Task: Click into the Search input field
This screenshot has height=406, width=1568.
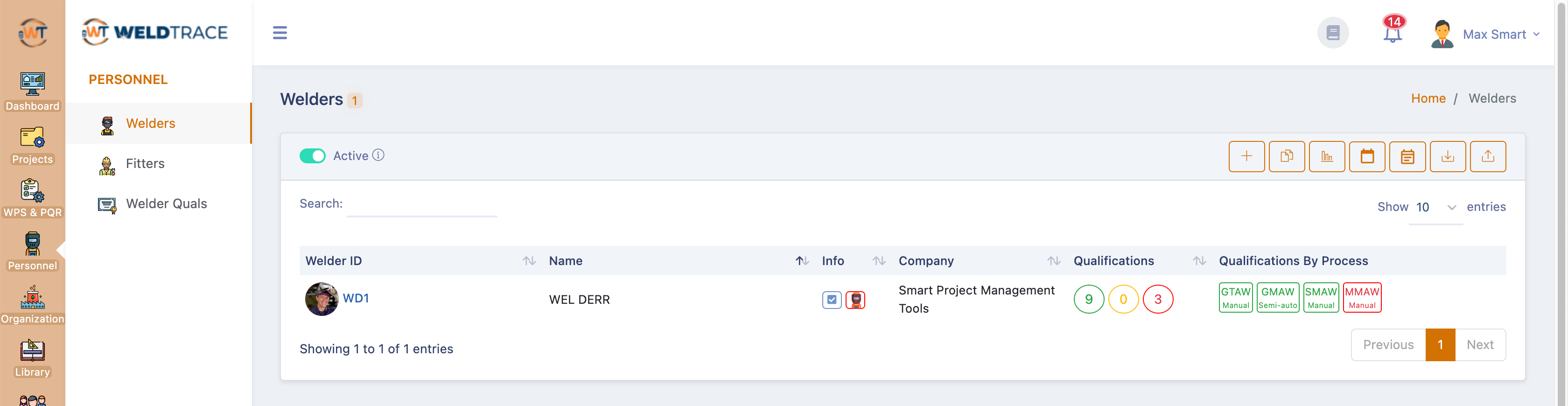Action: coord(421,205)
